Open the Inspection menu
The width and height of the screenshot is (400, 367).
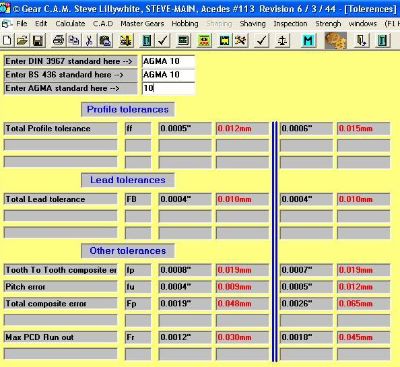290,24
